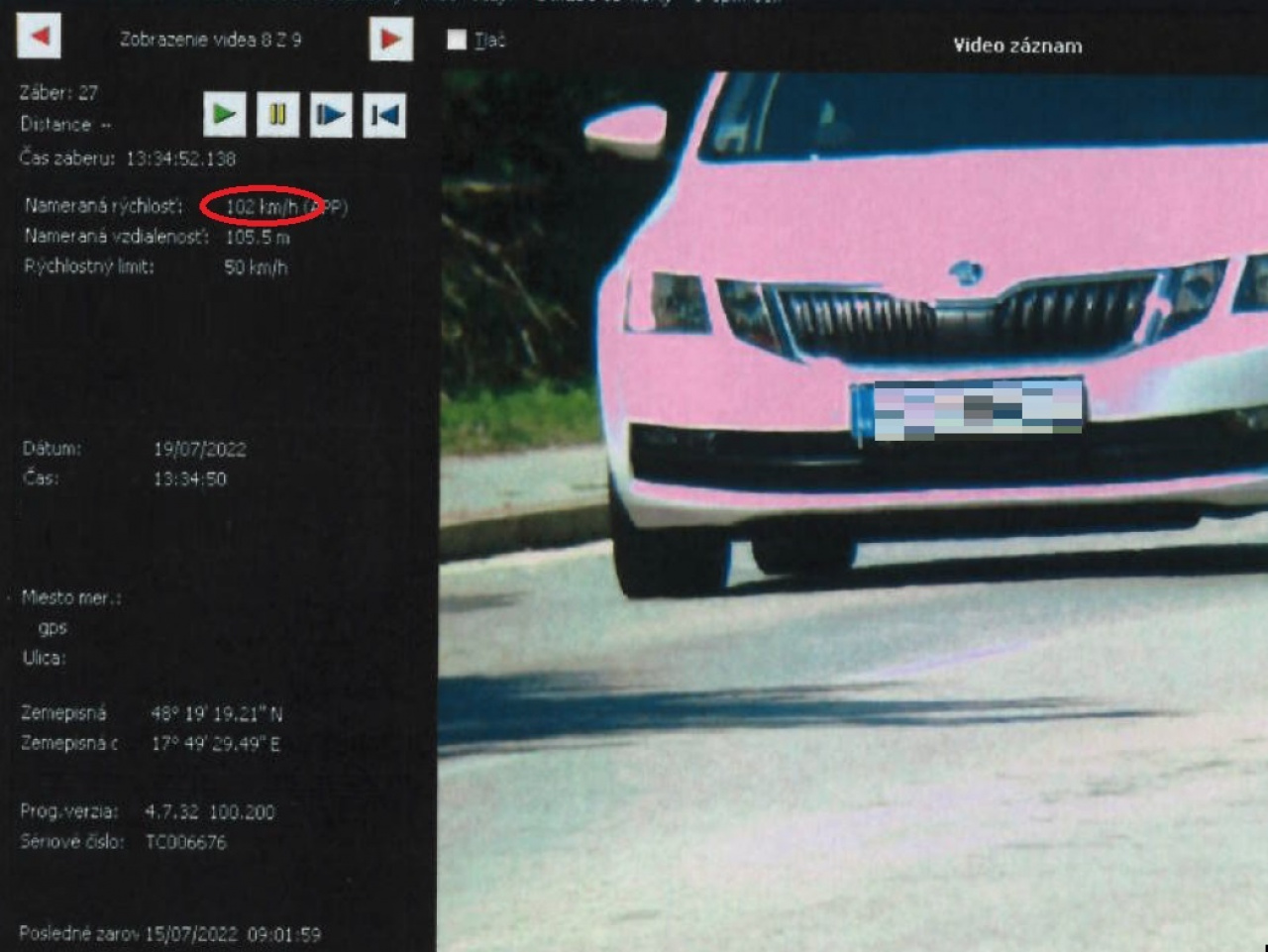Screen dimensions: 1268x952
Task: Click the time value '13:34:50'
Action: 189,478
